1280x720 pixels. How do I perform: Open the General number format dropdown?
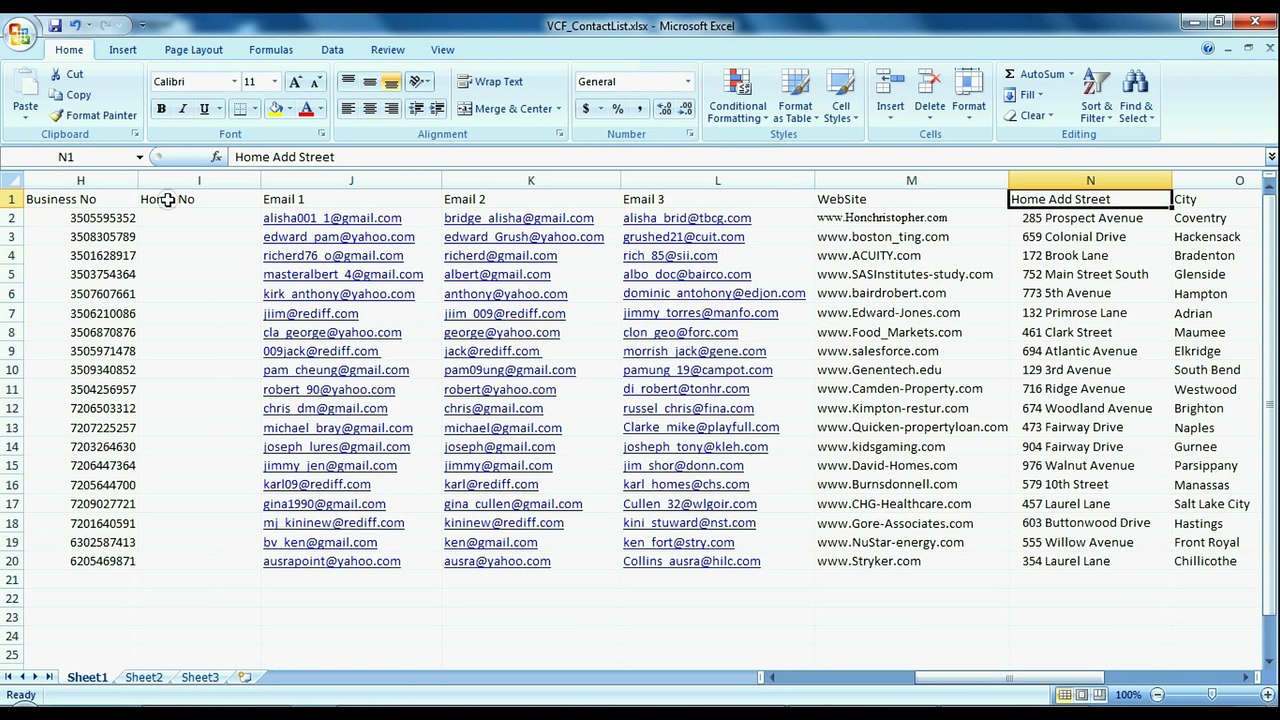click(x=688, y=82)
